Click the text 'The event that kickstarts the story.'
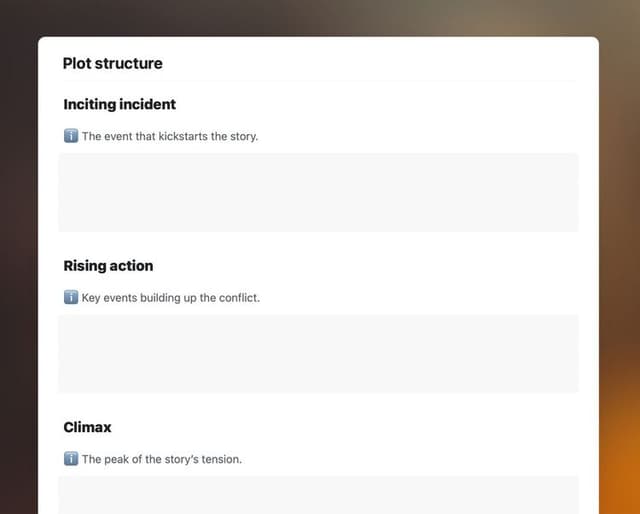 click(170, 136)
